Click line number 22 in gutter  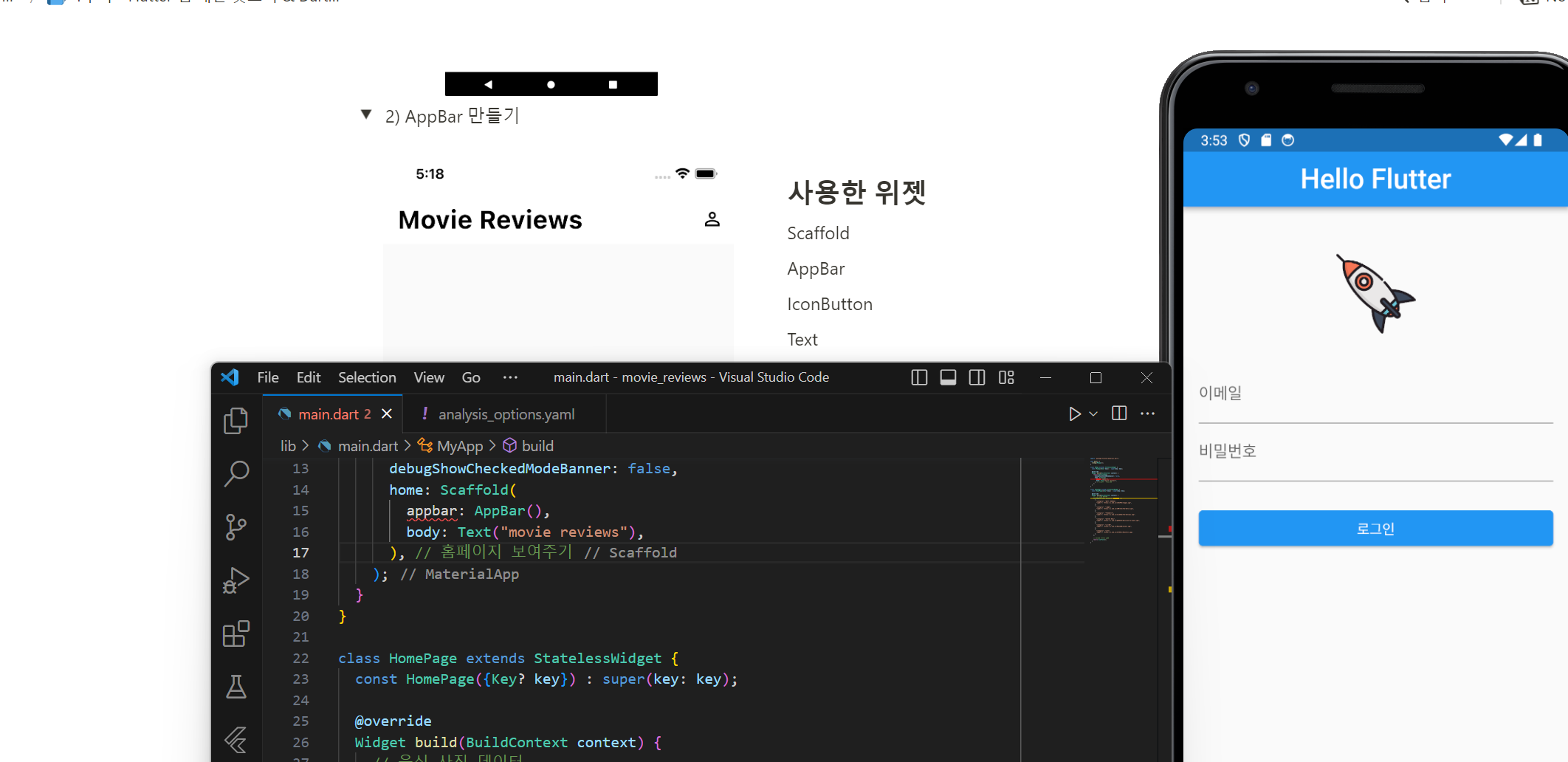300,658
